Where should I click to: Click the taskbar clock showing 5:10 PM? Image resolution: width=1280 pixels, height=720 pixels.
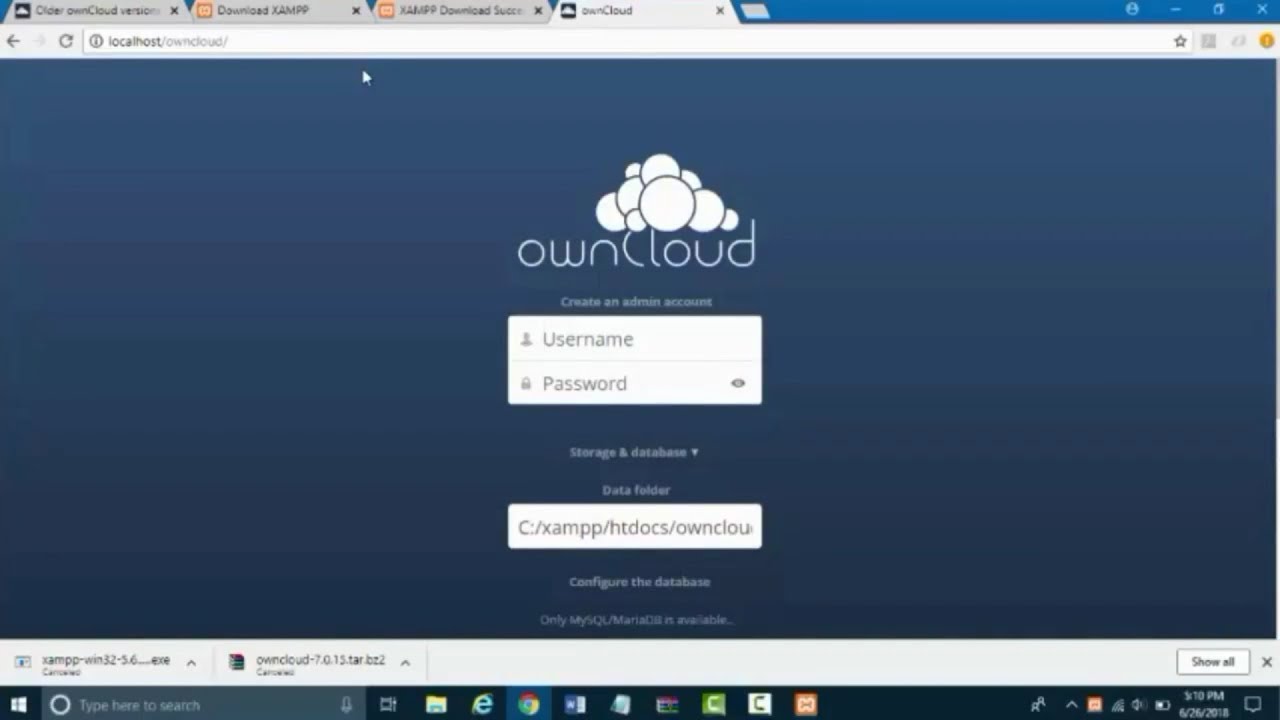[x=1204, y=705]
